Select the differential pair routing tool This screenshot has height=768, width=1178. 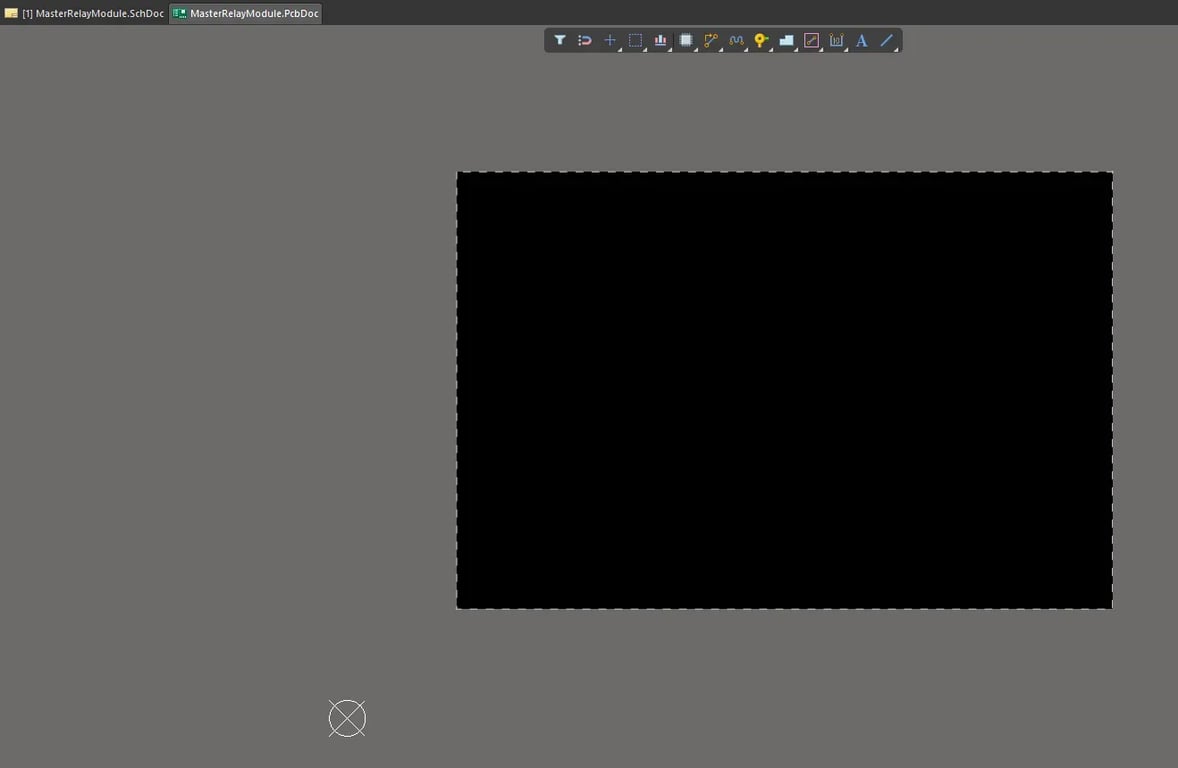(736, 40)
